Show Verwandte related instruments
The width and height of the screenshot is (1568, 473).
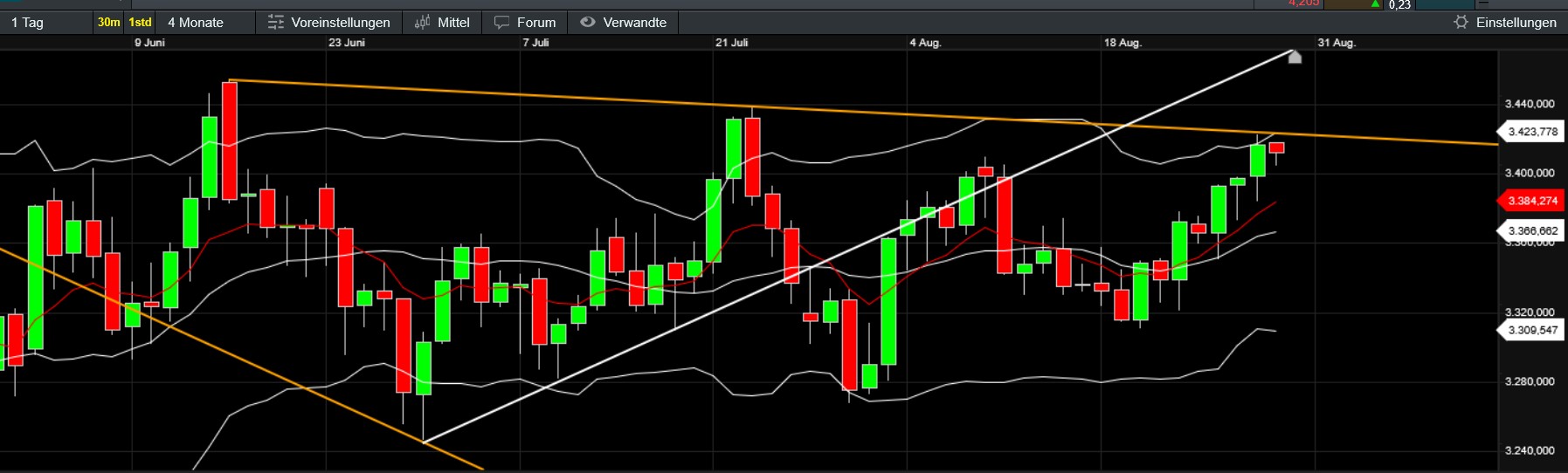pyautogui.click(x=624, y=23)
